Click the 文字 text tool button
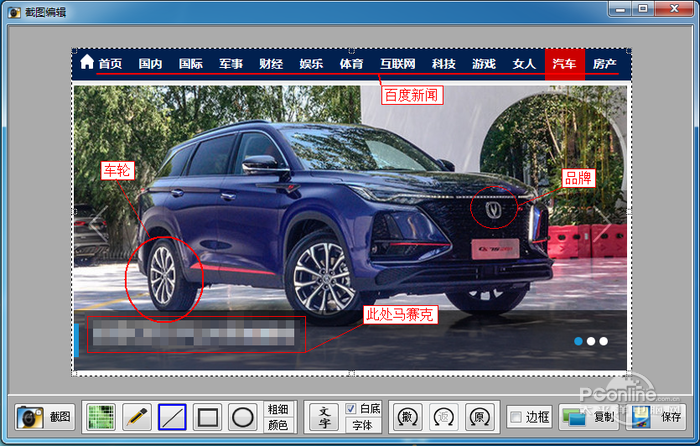 pos(325,417)
